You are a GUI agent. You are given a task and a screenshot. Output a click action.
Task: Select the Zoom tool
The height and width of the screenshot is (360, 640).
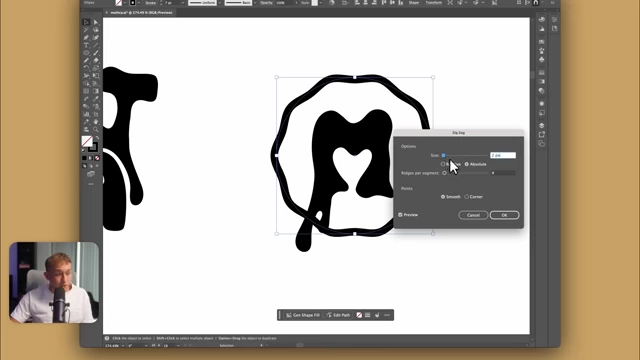point(96,129)
